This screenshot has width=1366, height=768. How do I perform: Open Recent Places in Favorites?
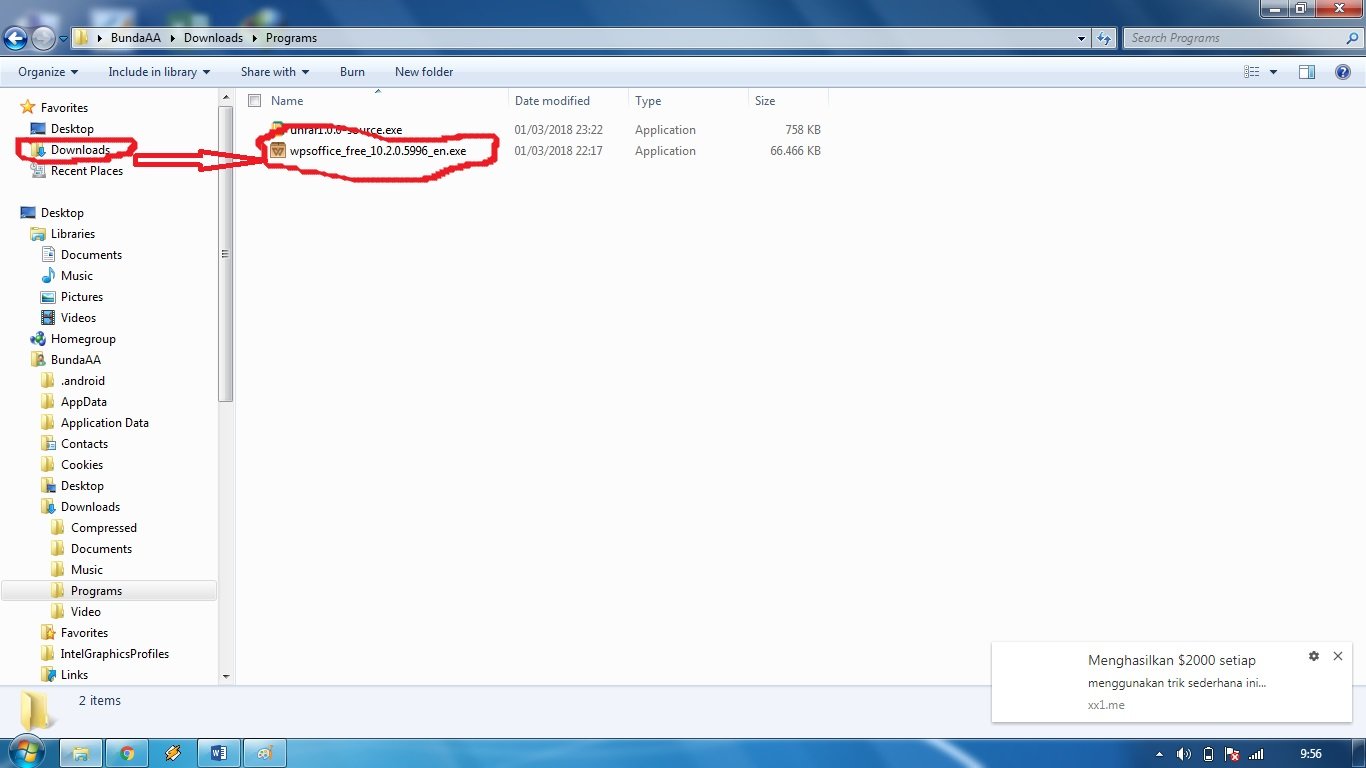86,171
